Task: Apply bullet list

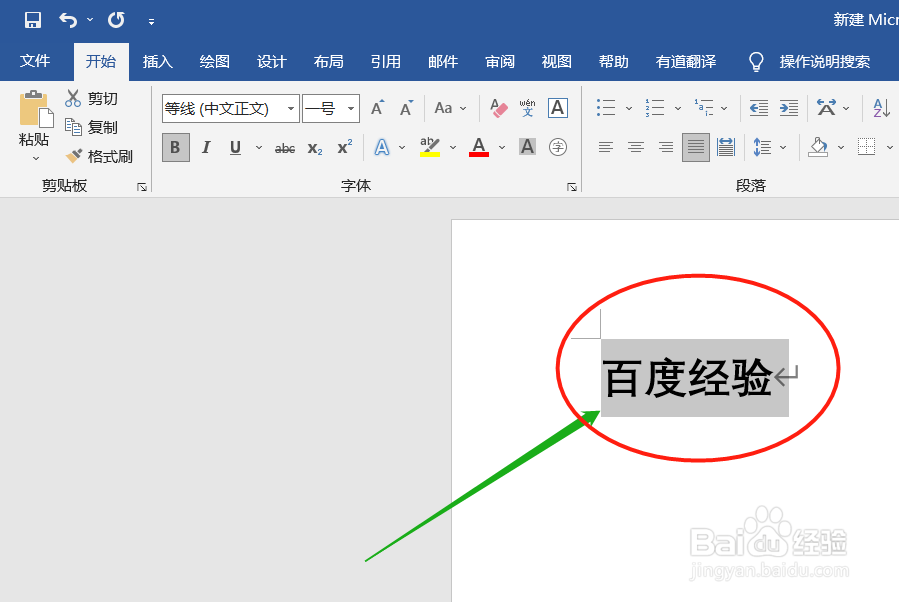Action: 606,108
